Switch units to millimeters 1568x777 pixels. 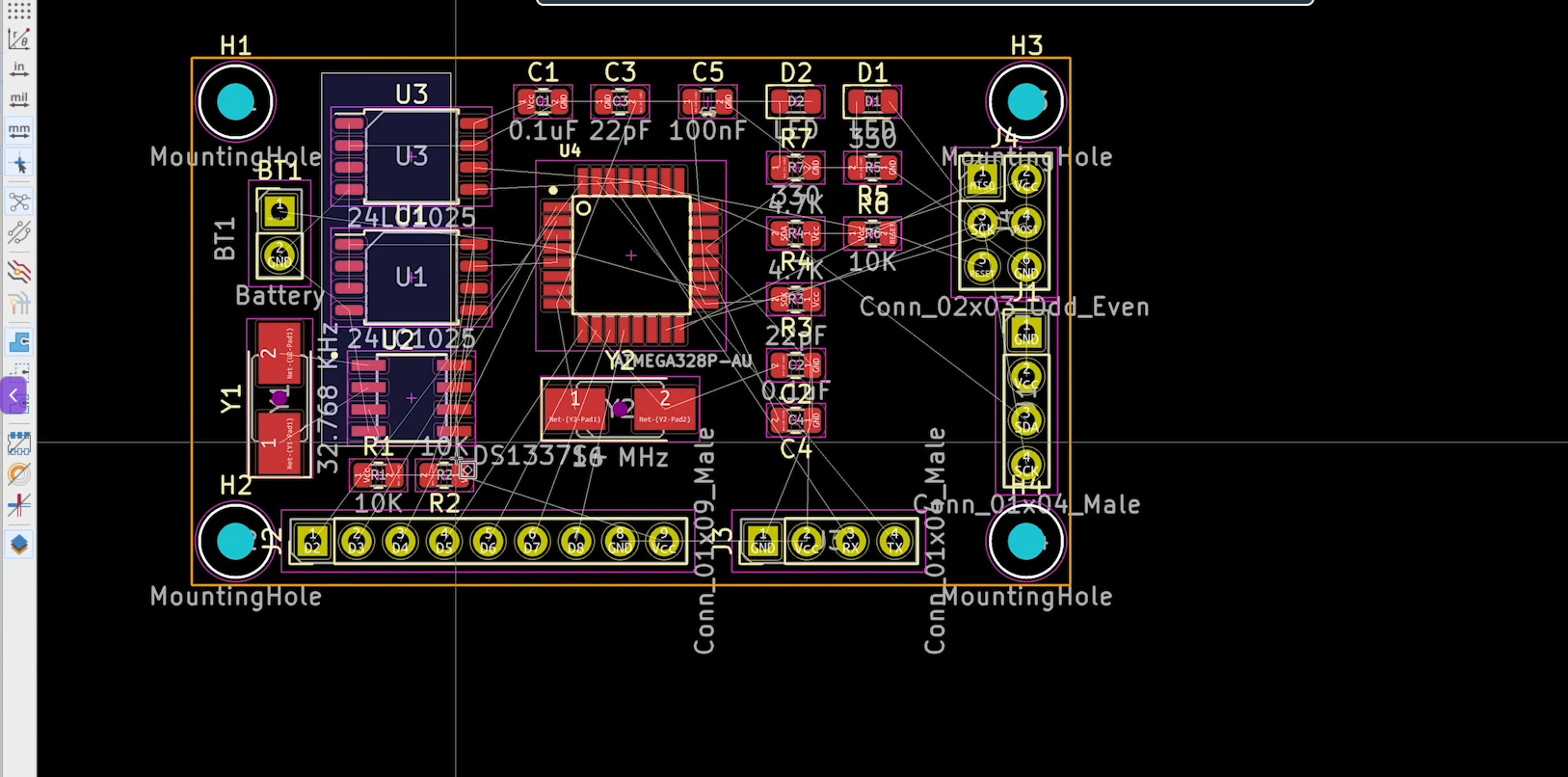tap(18, 129)
